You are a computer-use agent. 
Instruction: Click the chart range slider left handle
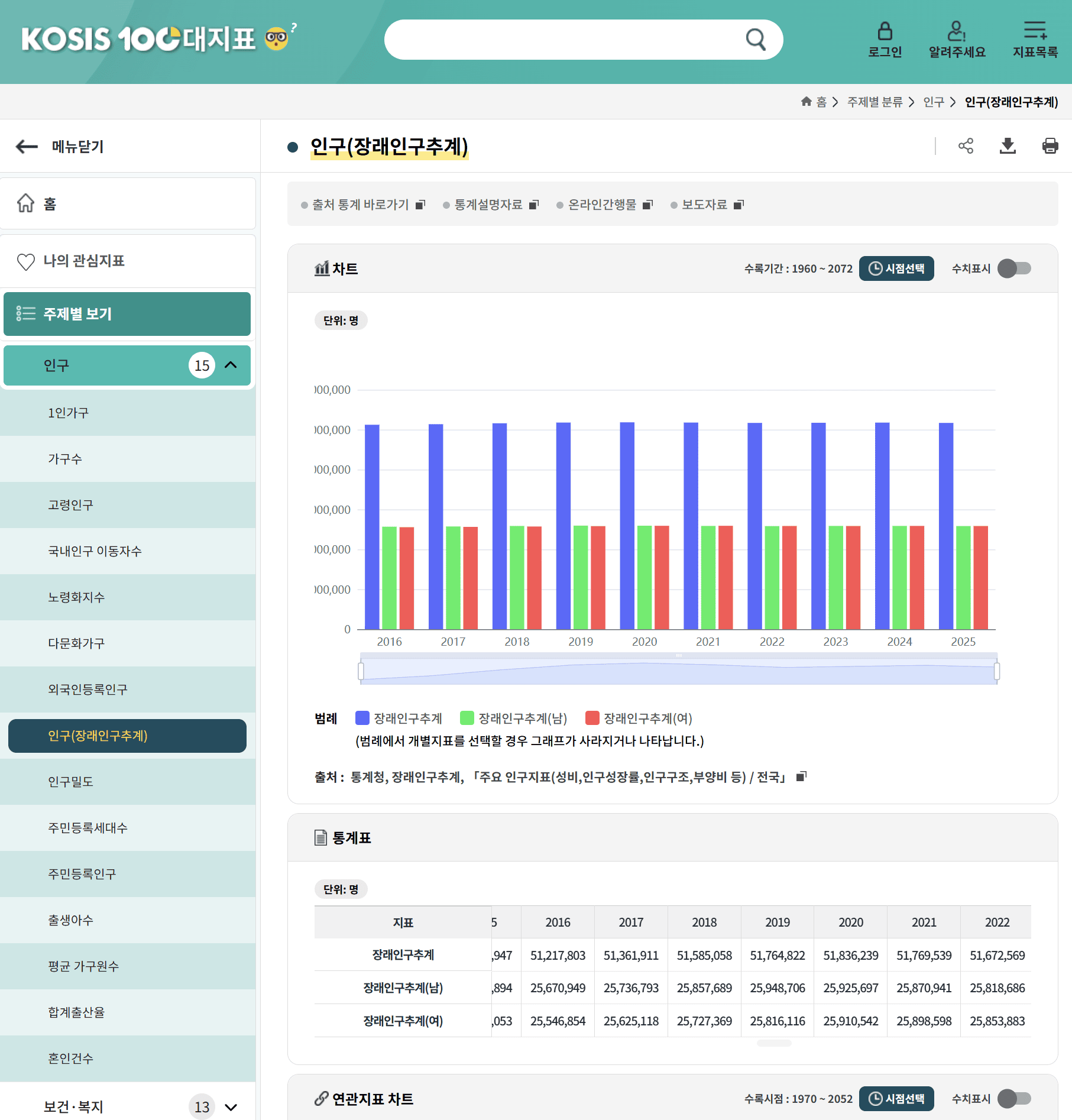361,671
